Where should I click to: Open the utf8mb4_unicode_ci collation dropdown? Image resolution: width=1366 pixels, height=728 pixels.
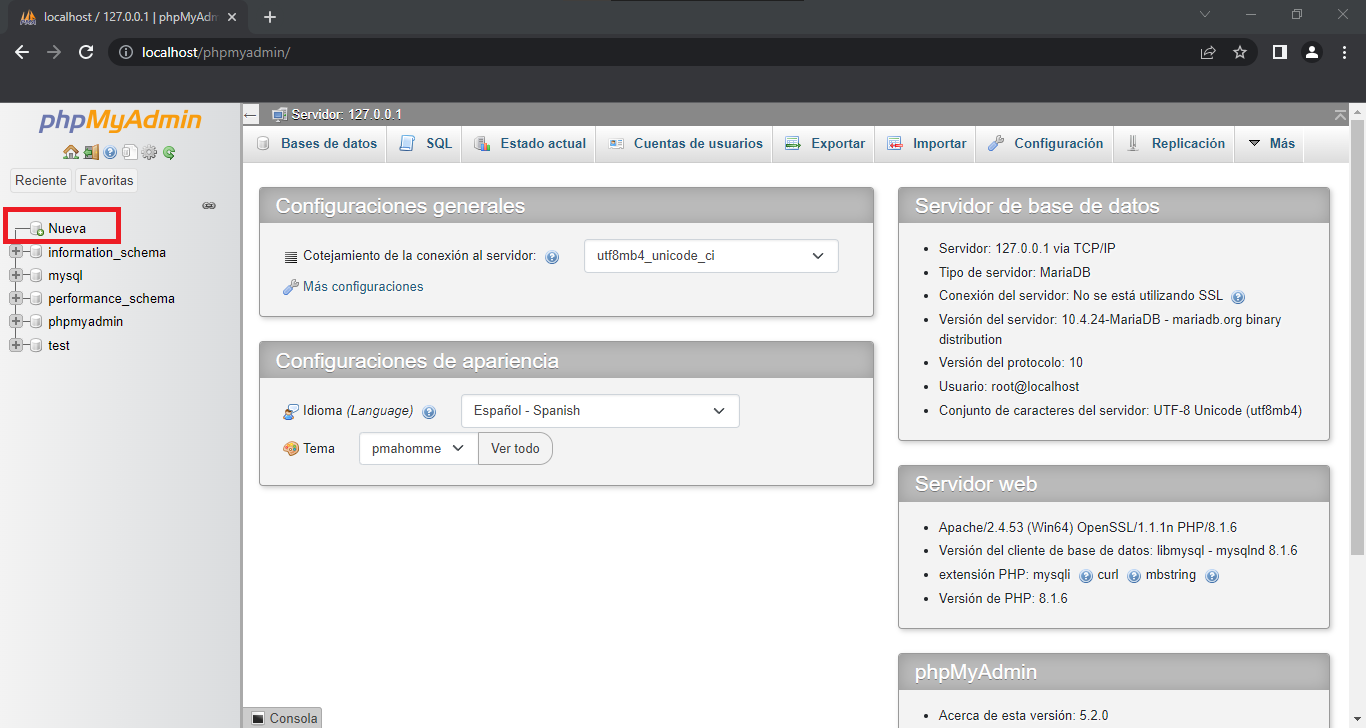(711, 256)
